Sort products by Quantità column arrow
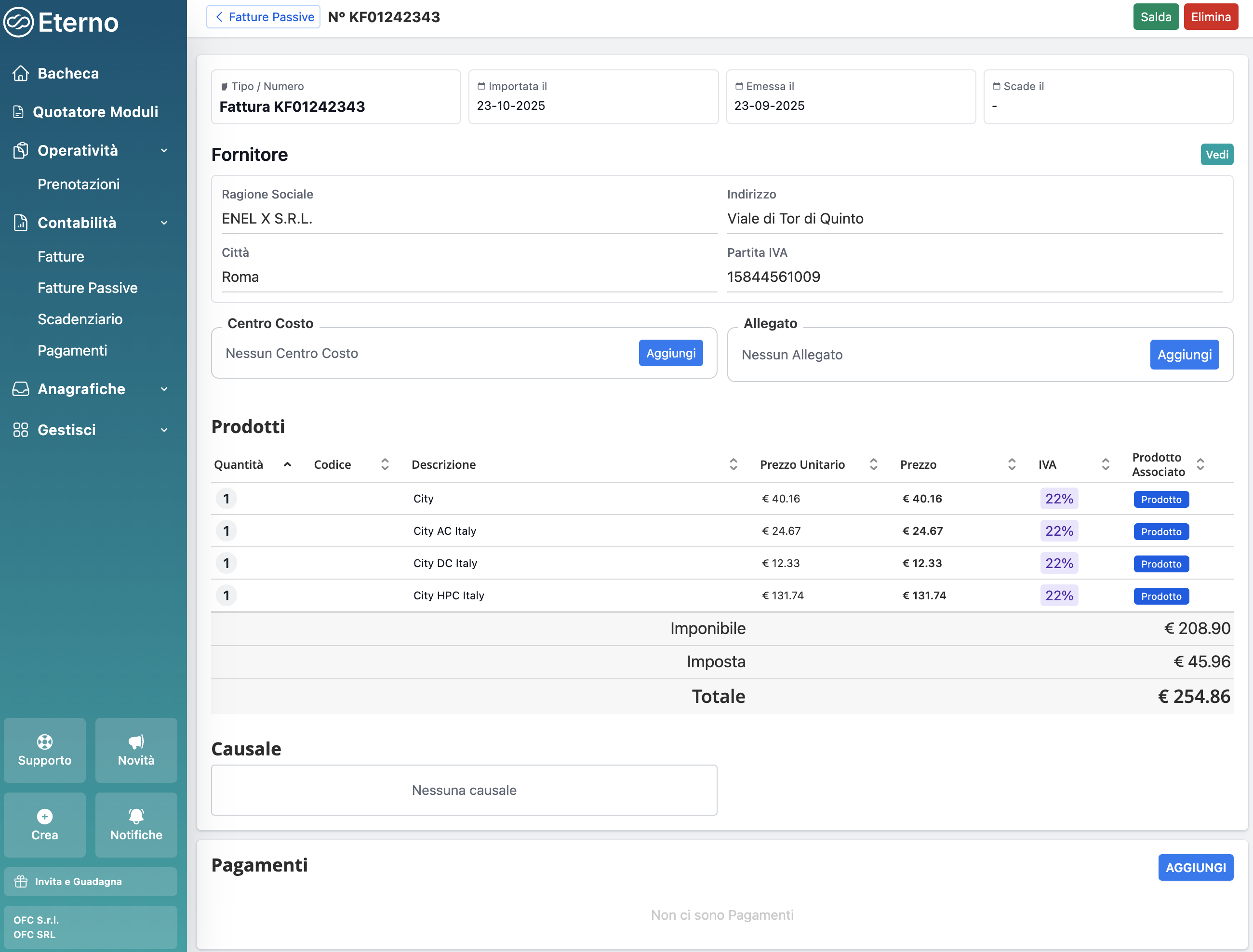The height and width of the screenshot is (952, 1253). (287, 464)
